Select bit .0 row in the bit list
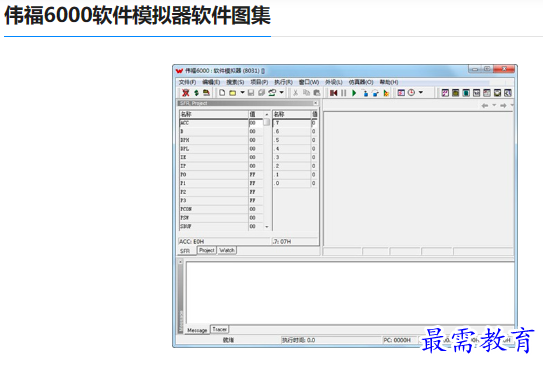The width and height of the screenshot is (543, 372). pyautogui.click(x=295, y=183)
